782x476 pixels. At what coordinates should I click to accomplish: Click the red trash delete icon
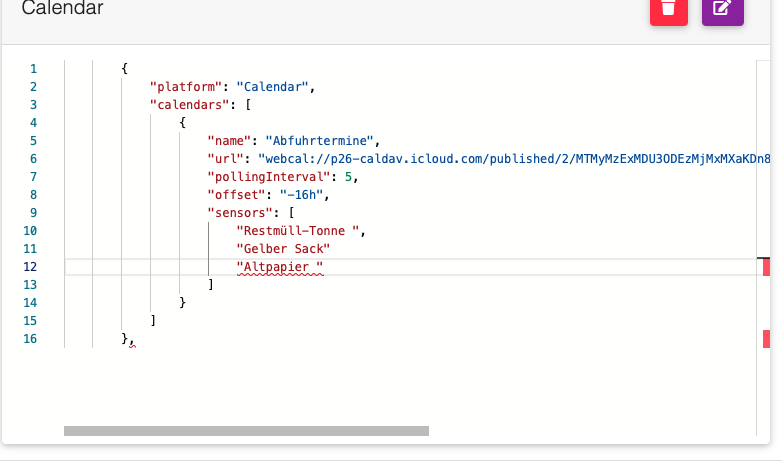point(669,9)
